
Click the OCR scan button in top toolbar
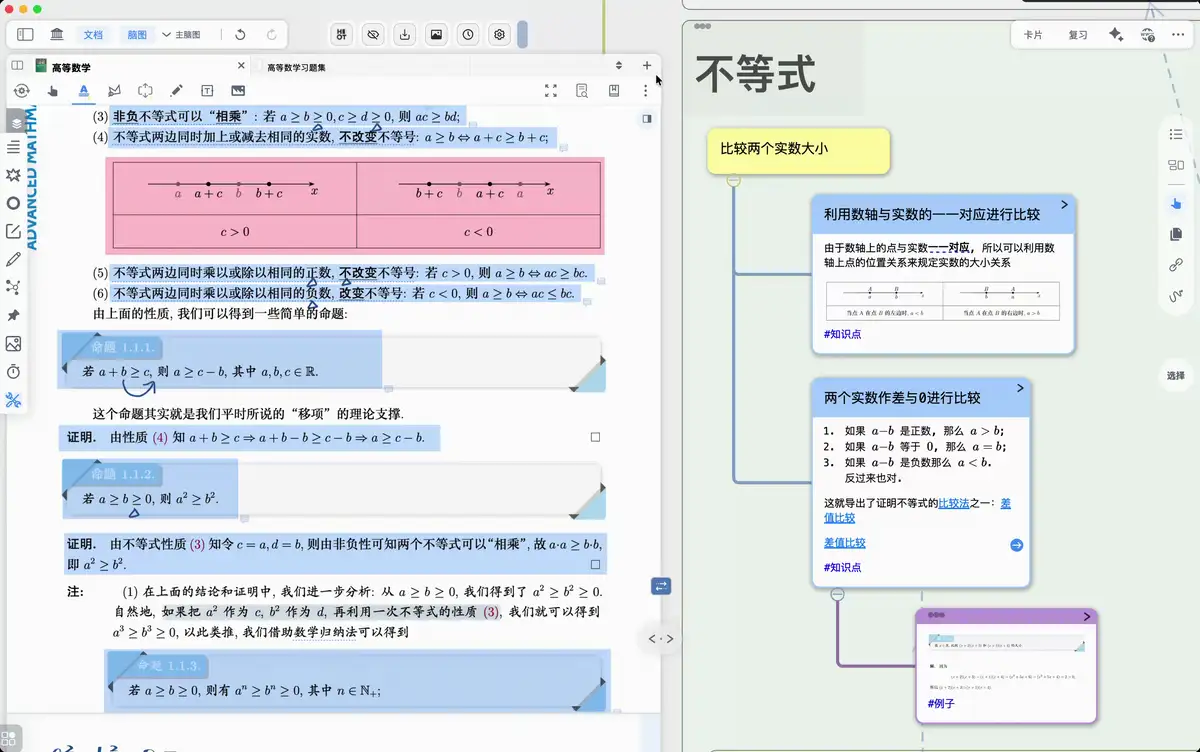(x=342, y=34)
